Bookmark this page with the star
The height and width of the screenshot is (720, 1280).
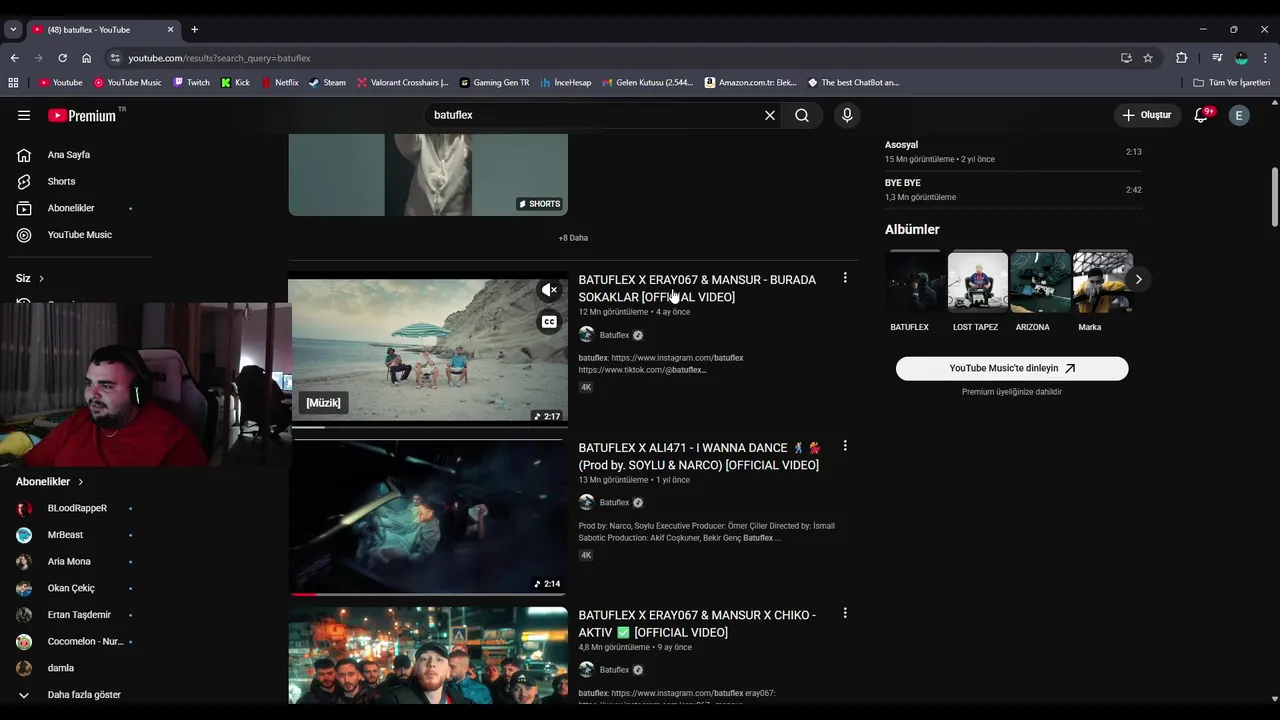[x=1148, y=58]
